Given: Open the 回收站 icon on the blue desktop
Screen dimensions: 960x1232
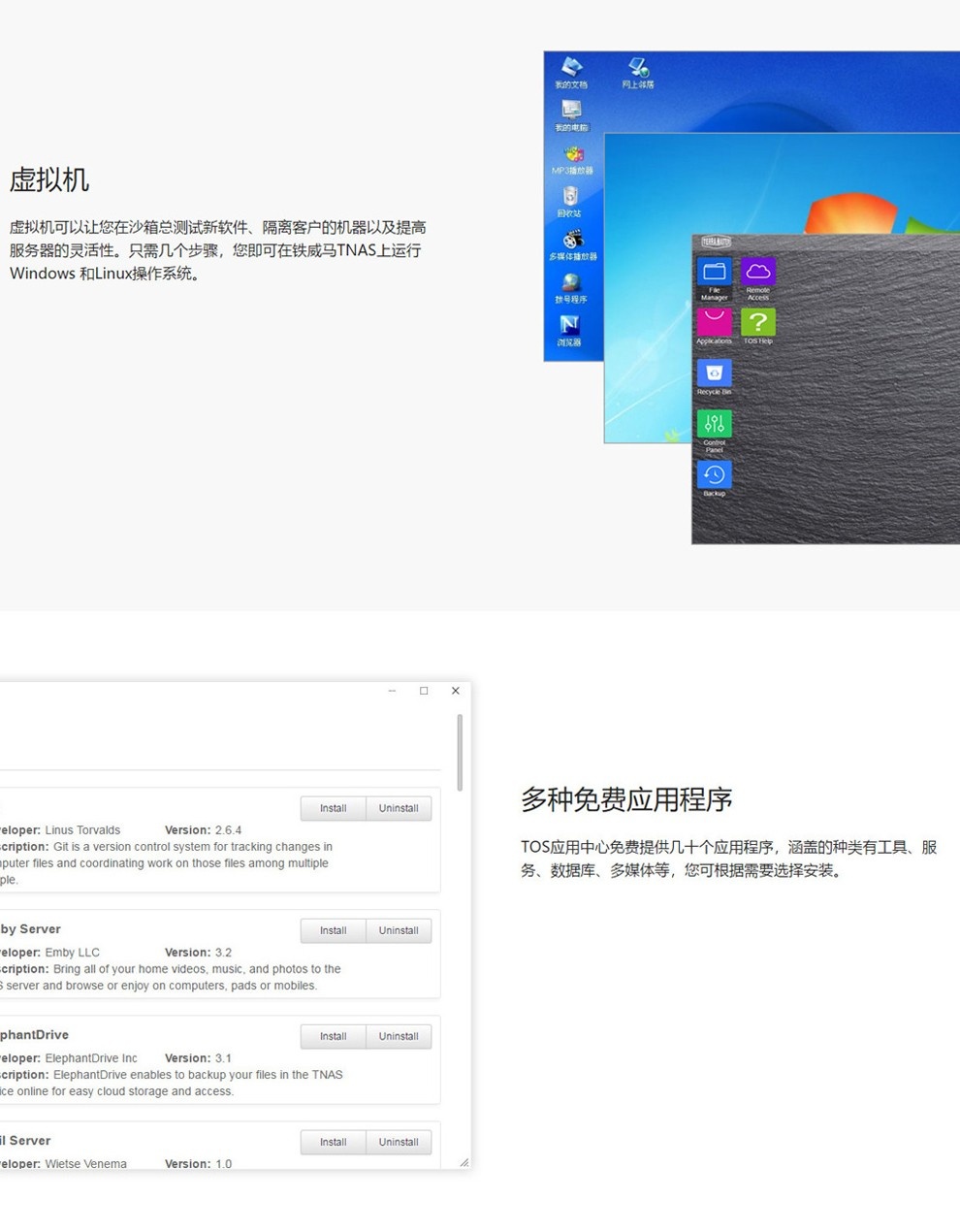Looking at the screenshot, I should coord(570,202).
